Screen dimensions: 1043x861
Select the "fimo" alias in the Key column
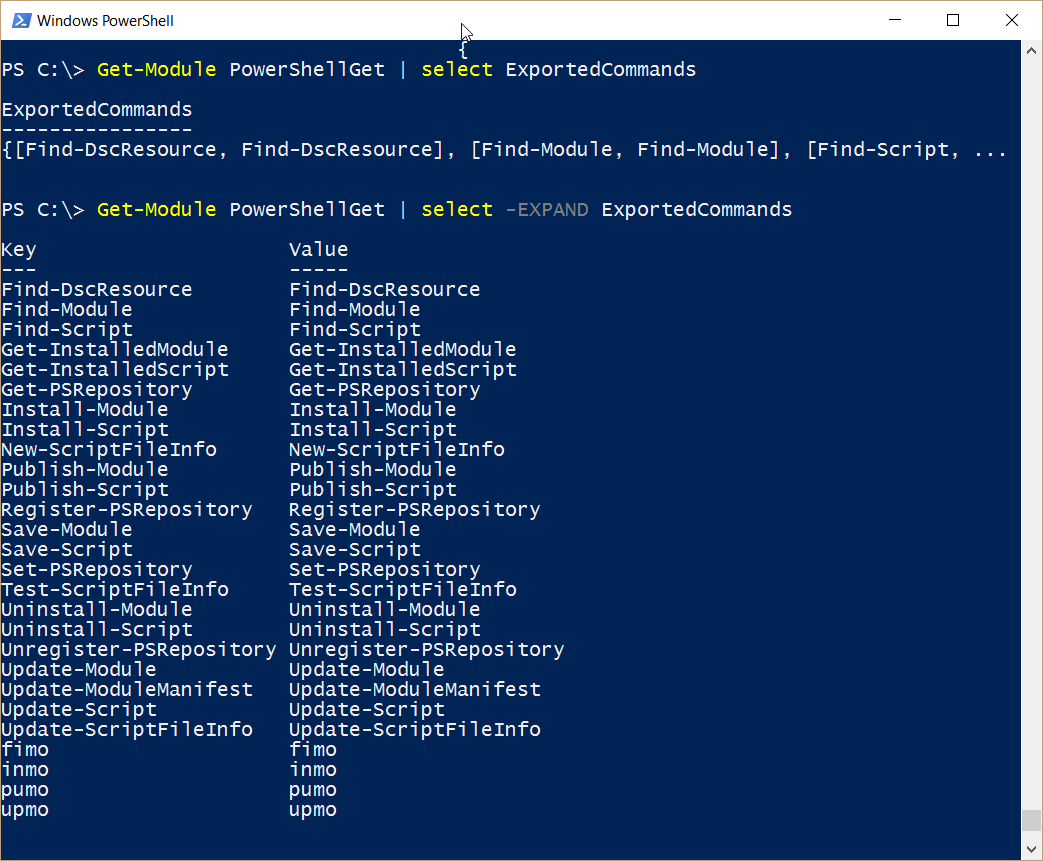pos(25,749)
